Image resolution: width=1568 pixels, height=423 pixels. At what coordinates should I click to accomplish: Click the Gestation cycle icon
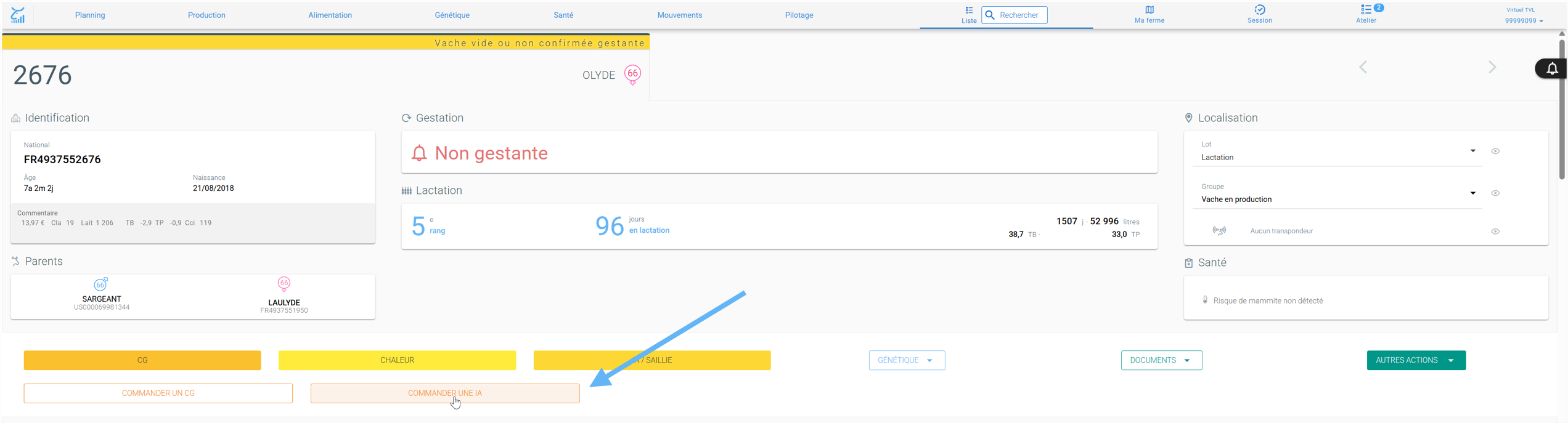(x=406, y=118)
